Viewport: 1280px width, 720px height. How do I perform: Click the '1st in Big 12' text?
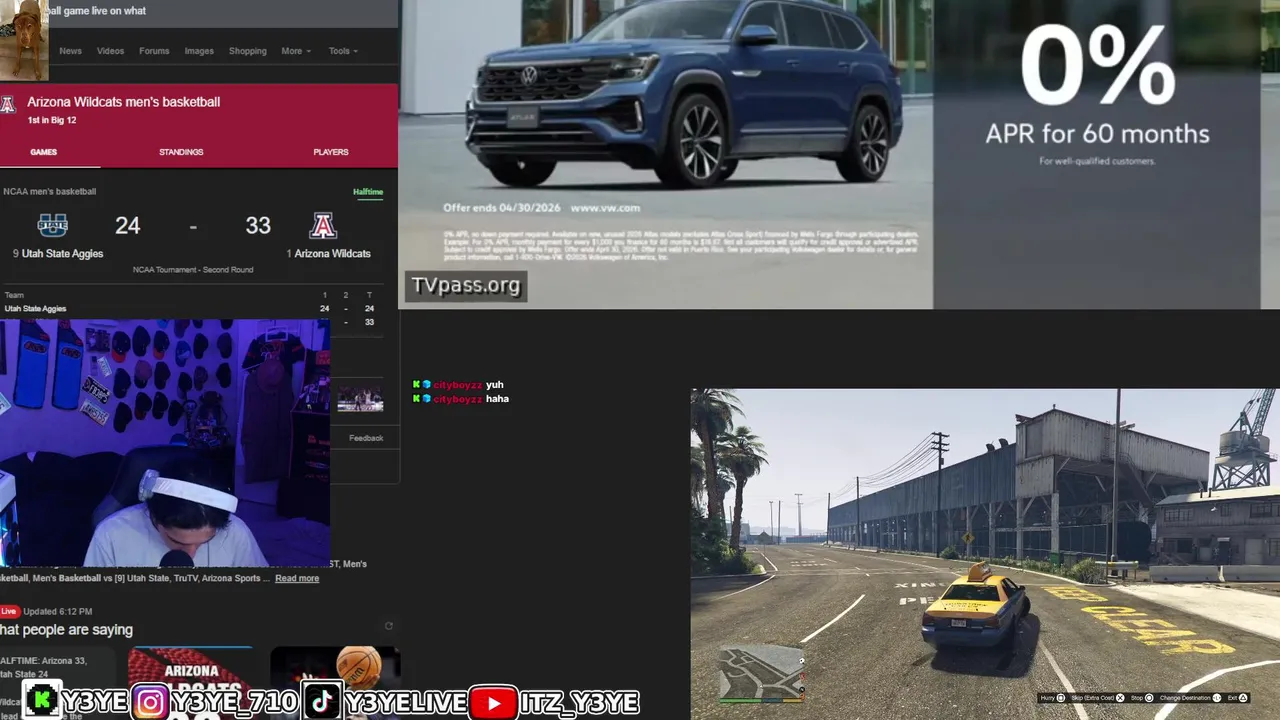pos(52,121)
